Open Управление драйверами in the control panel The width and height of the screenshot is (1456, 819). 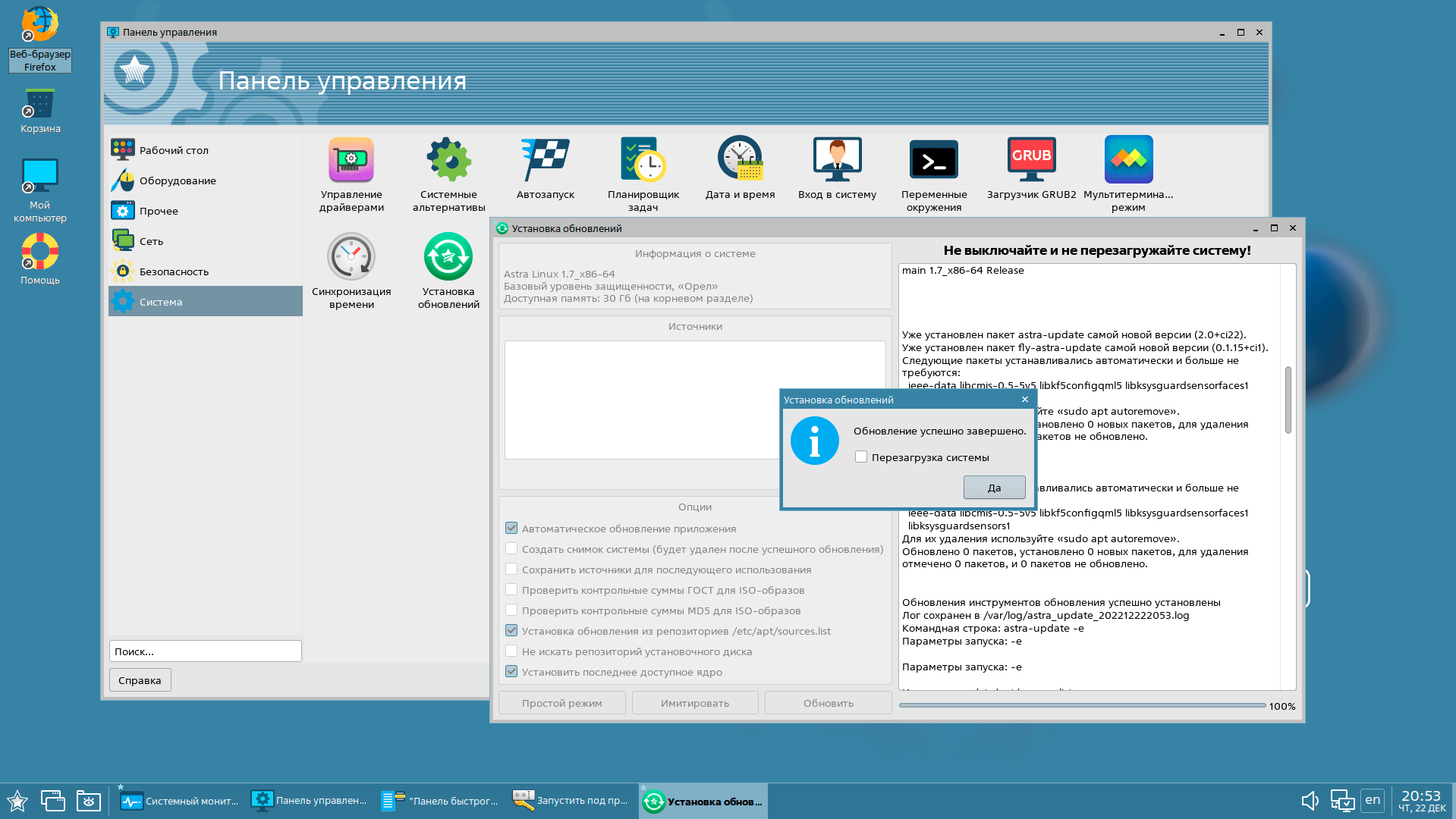click(x=351, y=175)
